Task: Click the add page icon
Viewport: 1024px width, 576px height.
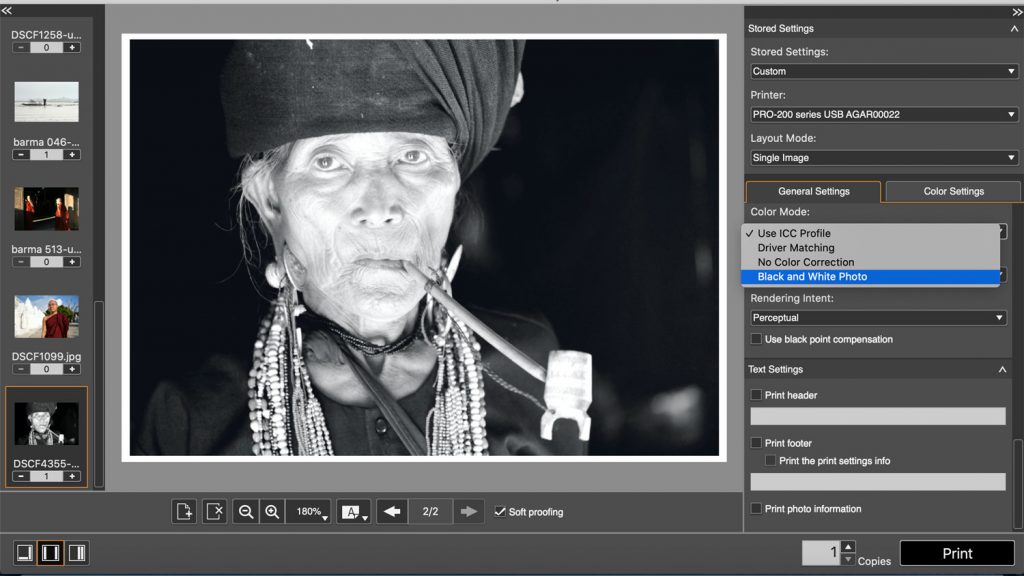Action: [184, 511]
